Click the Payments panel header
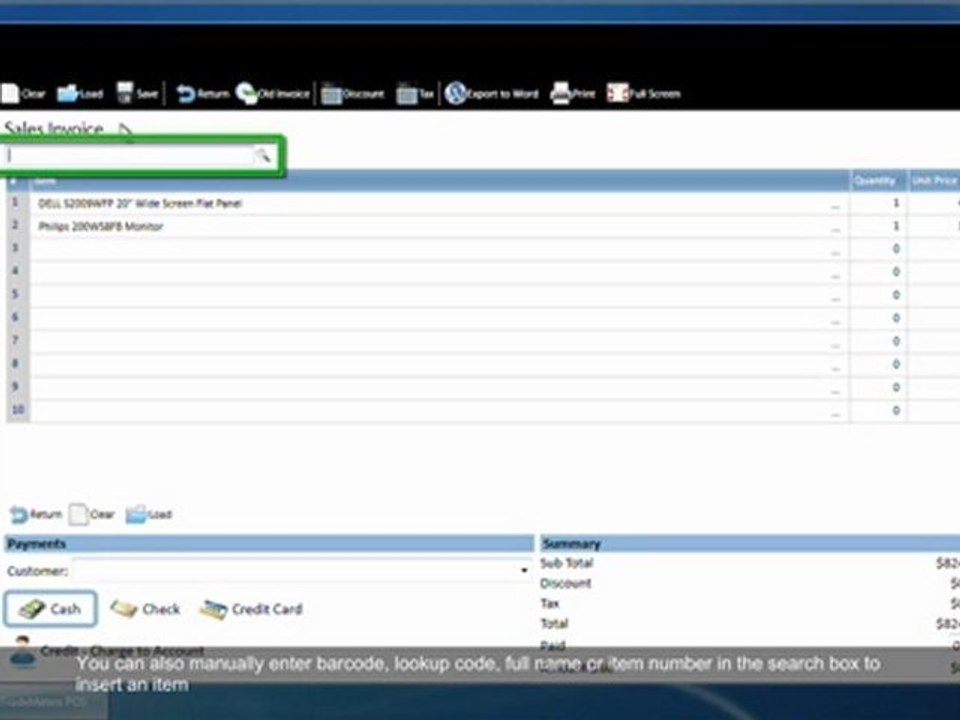The width and height of the screenshot is (960, 720). click(x=269, y=544)
